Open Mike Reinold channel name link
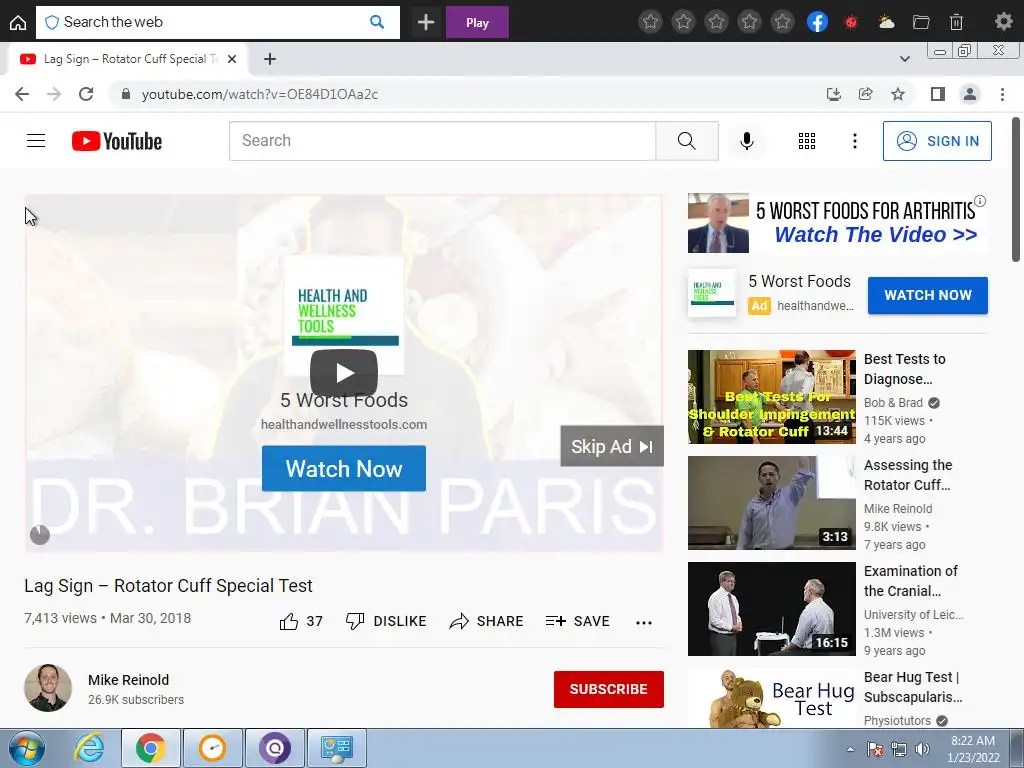Image resolution: width=1024 pixels, height=768 pixels. (128, 680)
